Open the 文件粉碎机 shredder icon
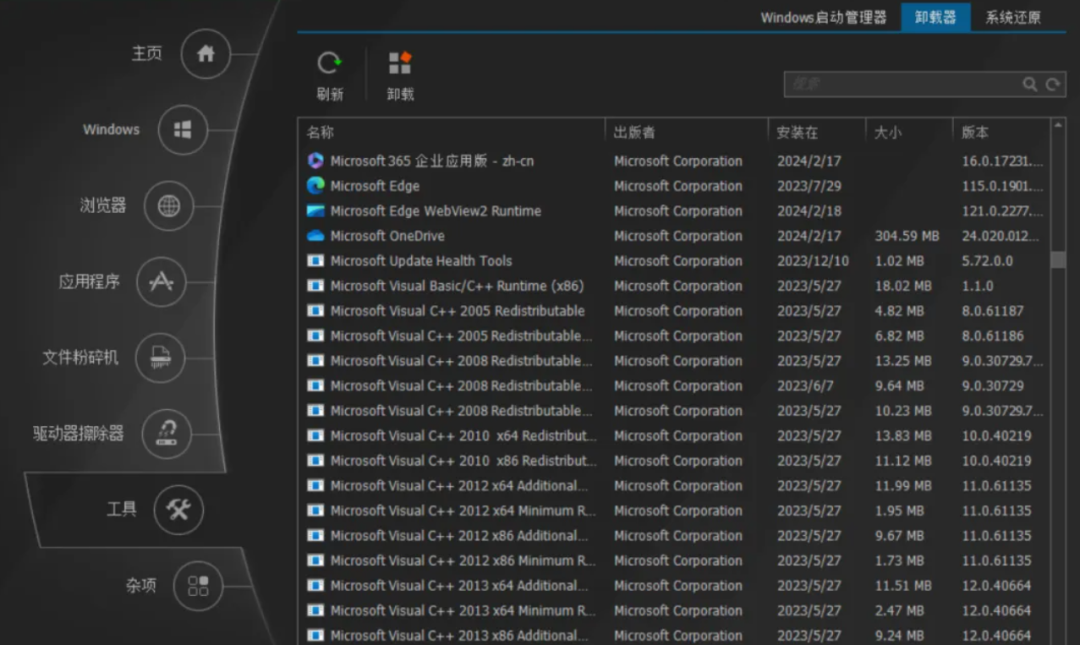Screen dimensions: 1080x645 point(160,357)
